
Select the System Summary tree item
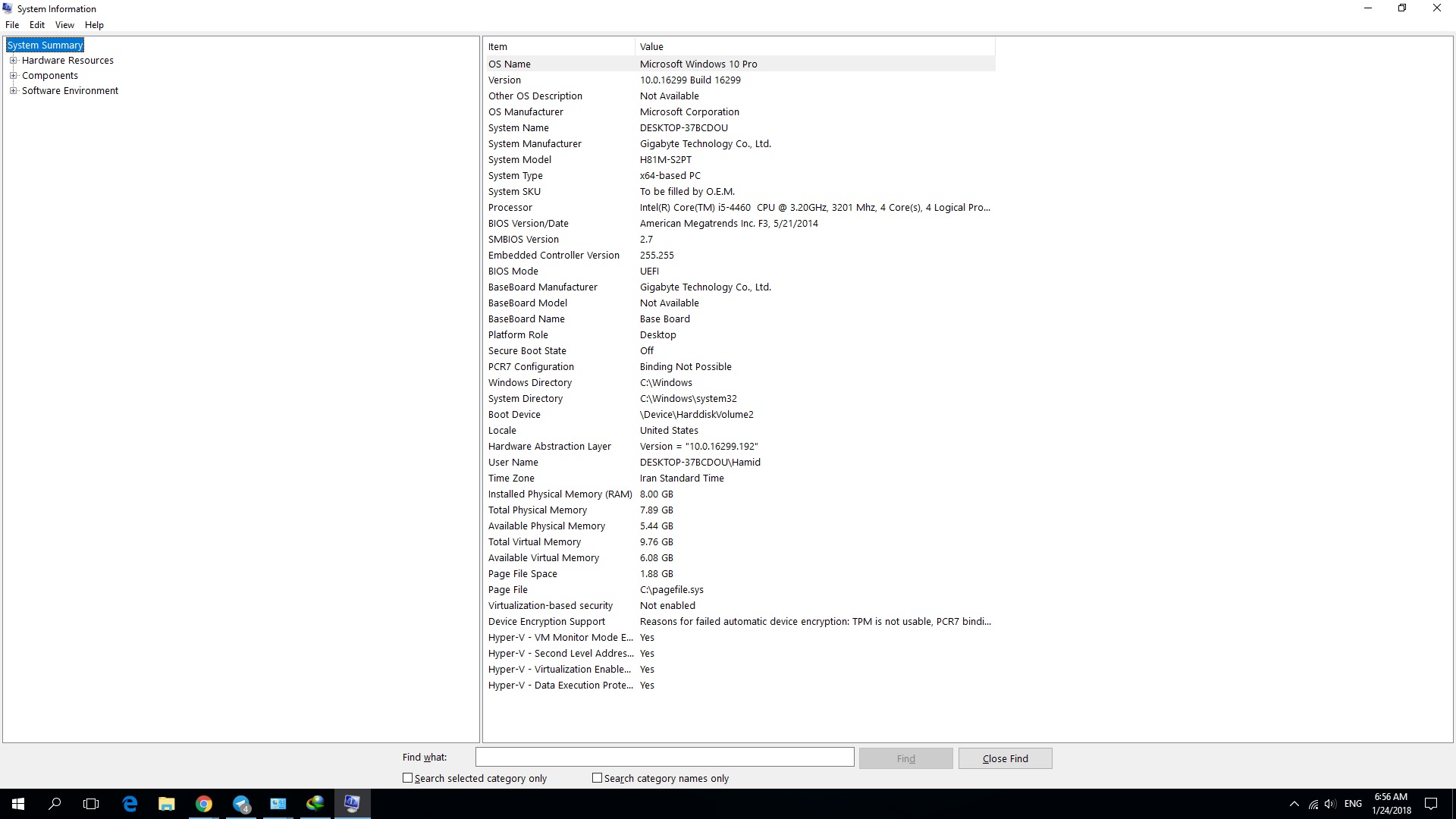click(45, 45)
